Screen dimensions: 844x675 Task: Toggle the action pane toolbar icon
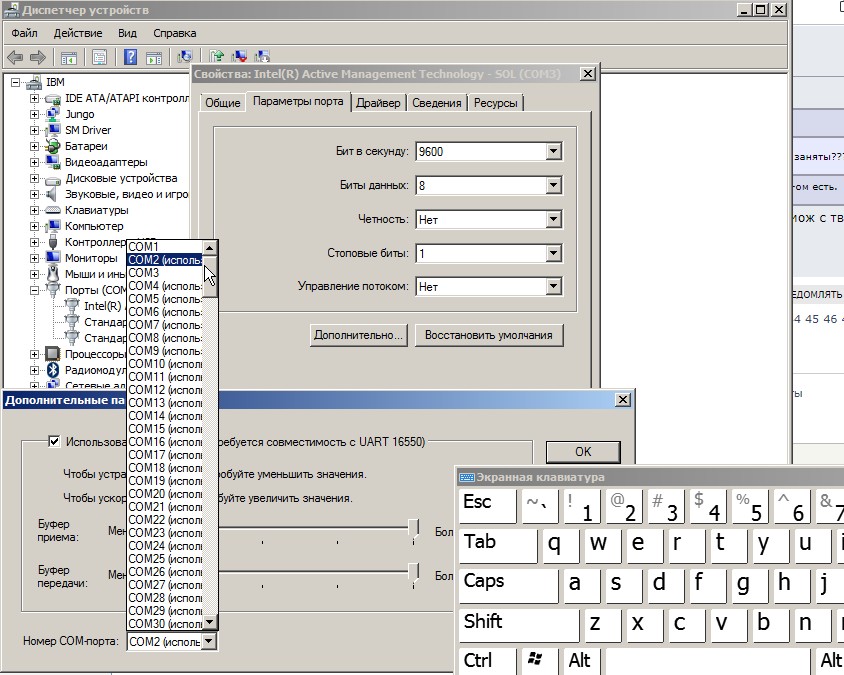(154, 57)
